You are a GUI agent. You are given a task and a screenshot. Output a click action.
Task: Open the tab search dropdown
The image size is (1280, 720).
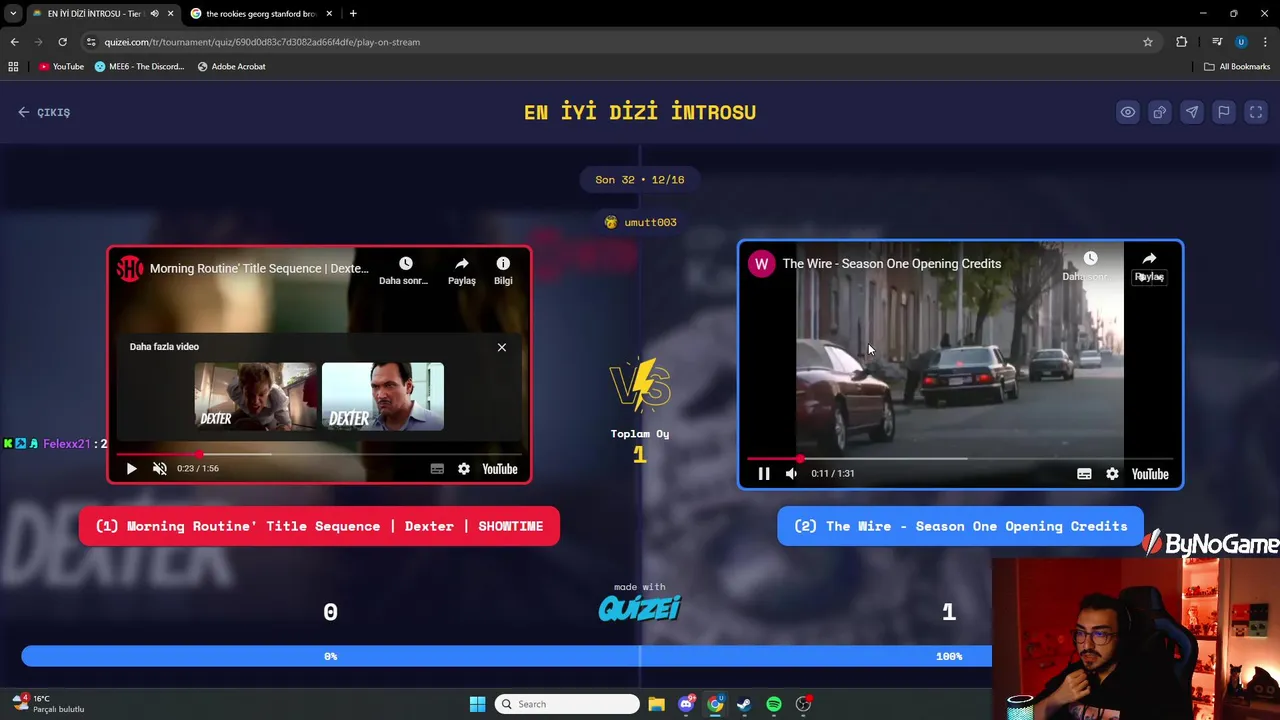click(x=13, y=14)
